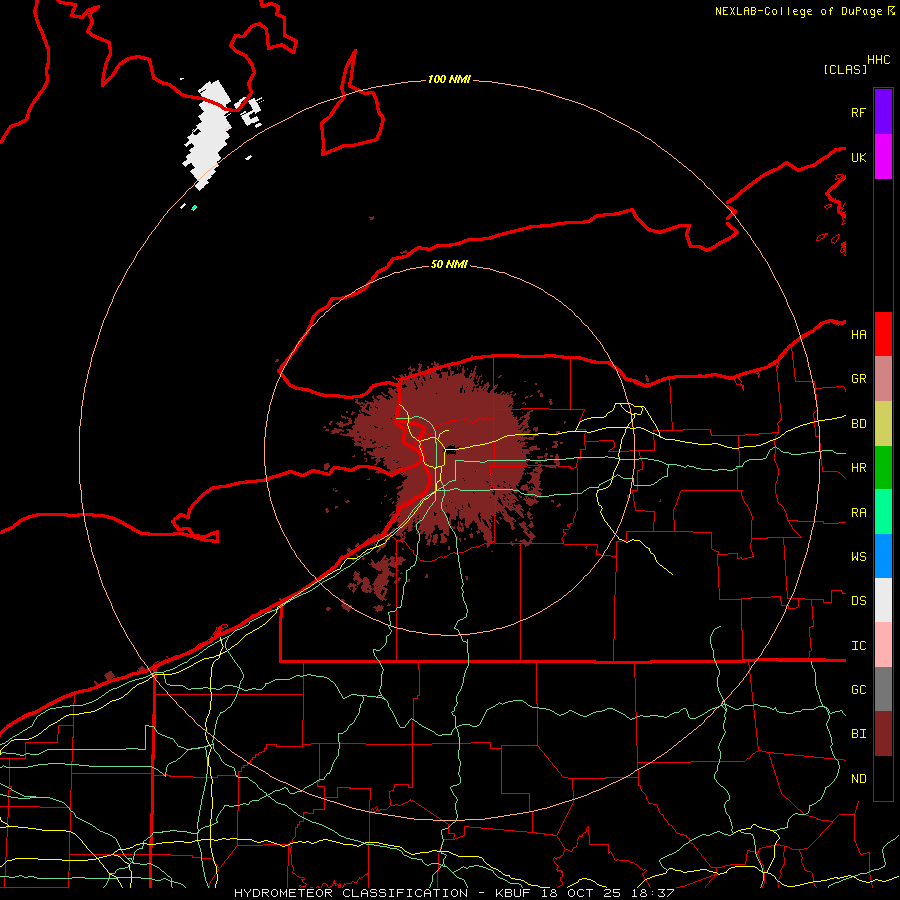Click the RA legend label
Viewport: 900px width, 900px height.
tap(859, 513)
